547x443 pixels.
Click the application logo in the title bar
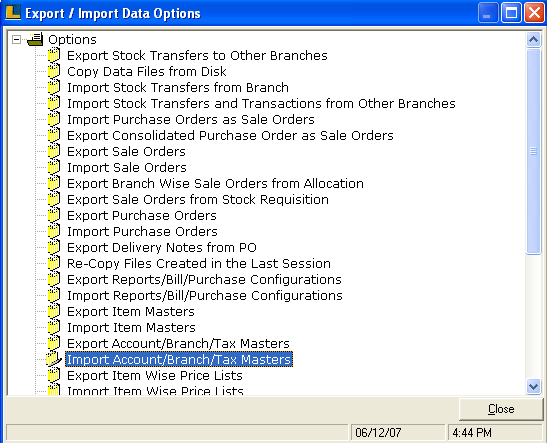13,12
